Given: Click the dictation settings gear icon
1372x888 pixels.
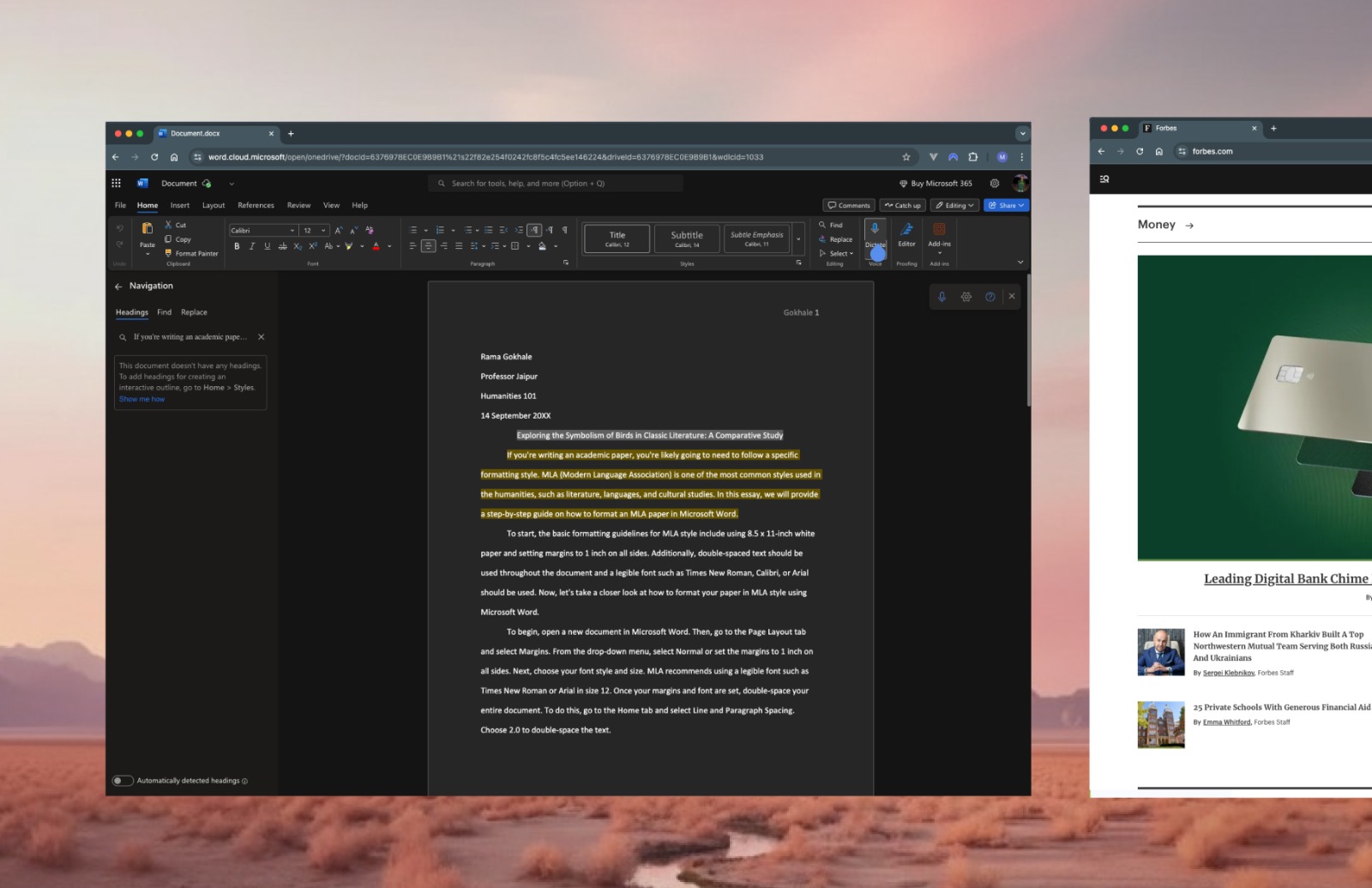Looking at the screenshot, I should click(966, 297).
